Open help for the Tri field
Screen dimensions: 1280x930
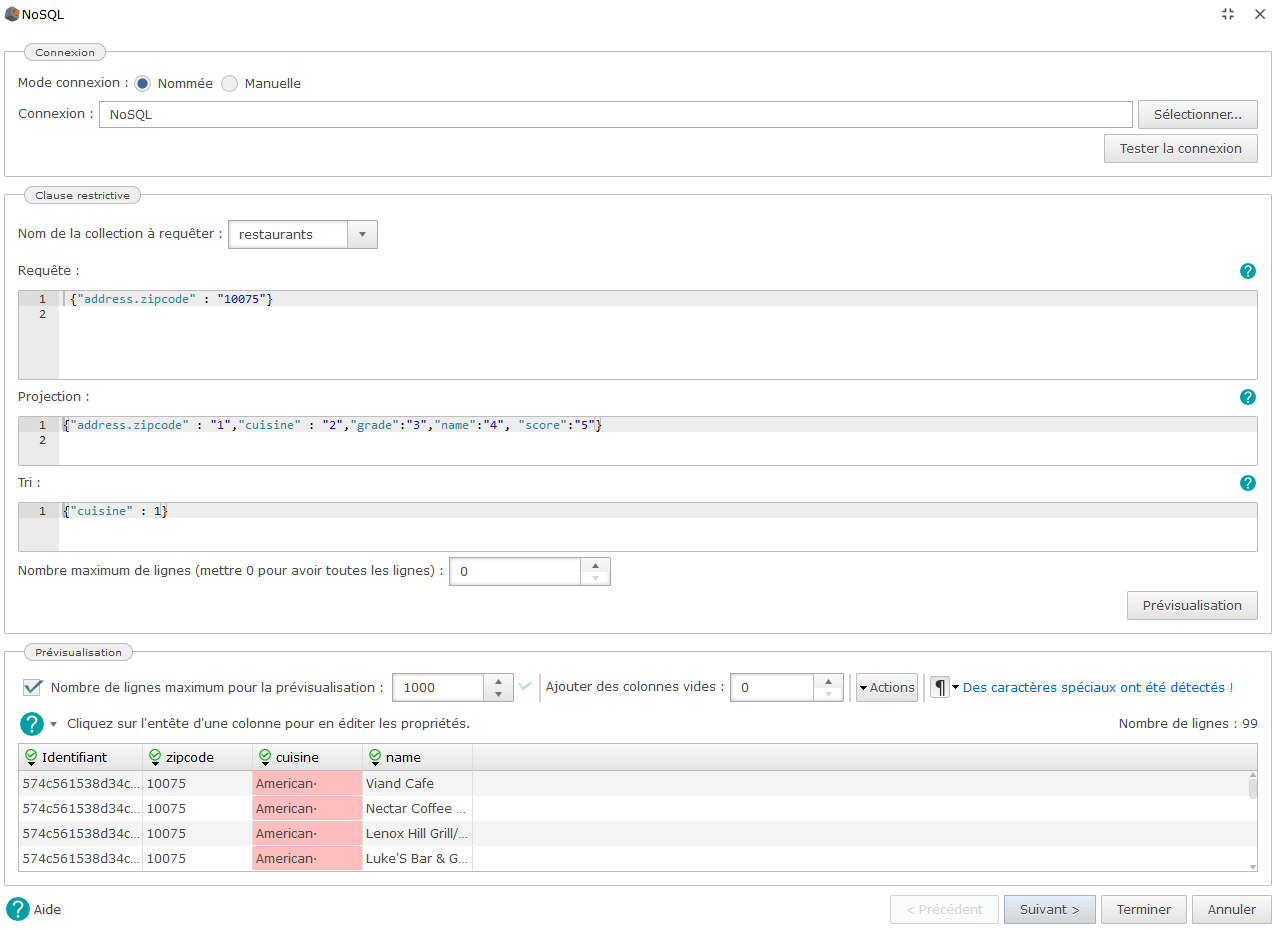pyautogui.click(x=1247, y=483)
